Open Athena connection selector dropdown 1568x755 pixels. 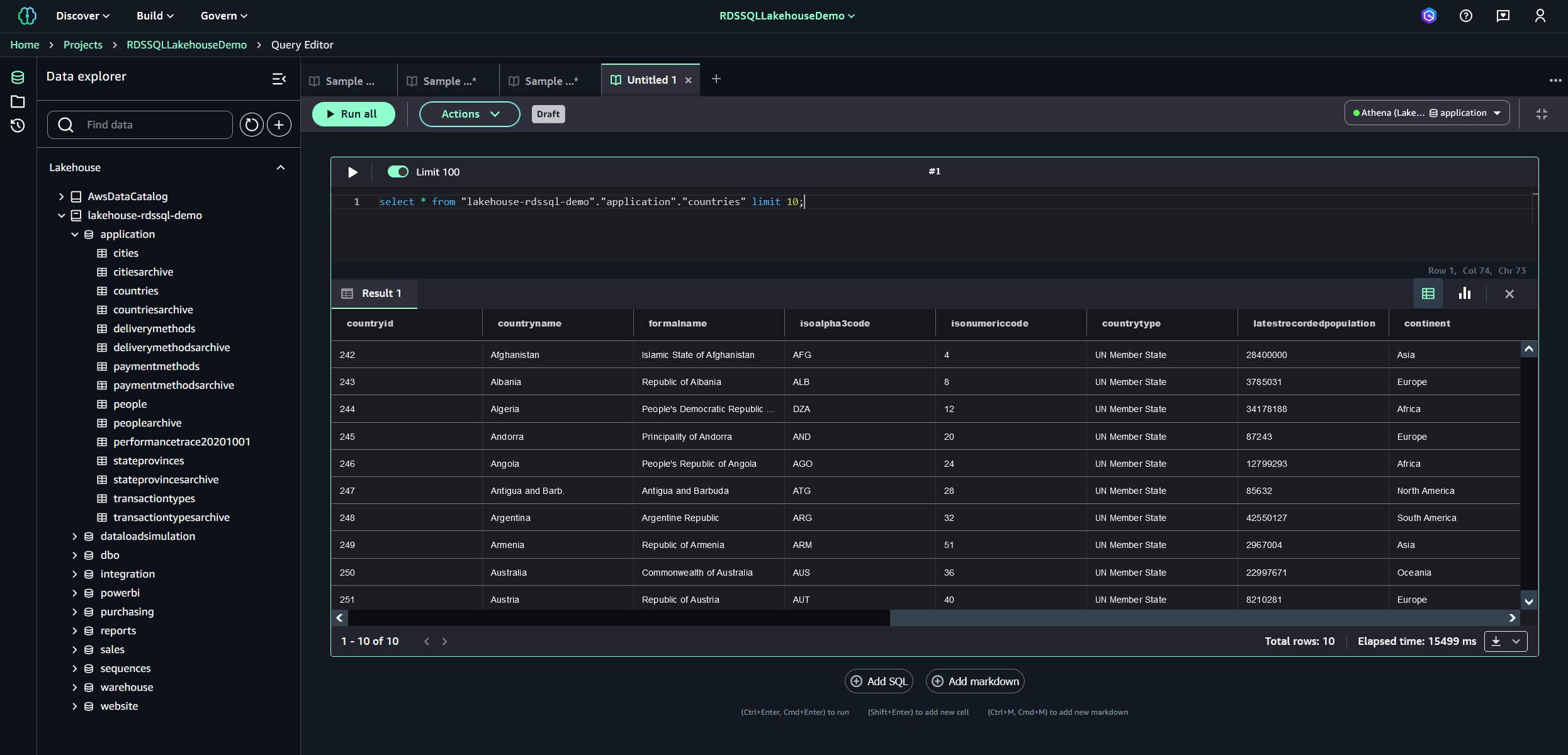[1427, 113]
